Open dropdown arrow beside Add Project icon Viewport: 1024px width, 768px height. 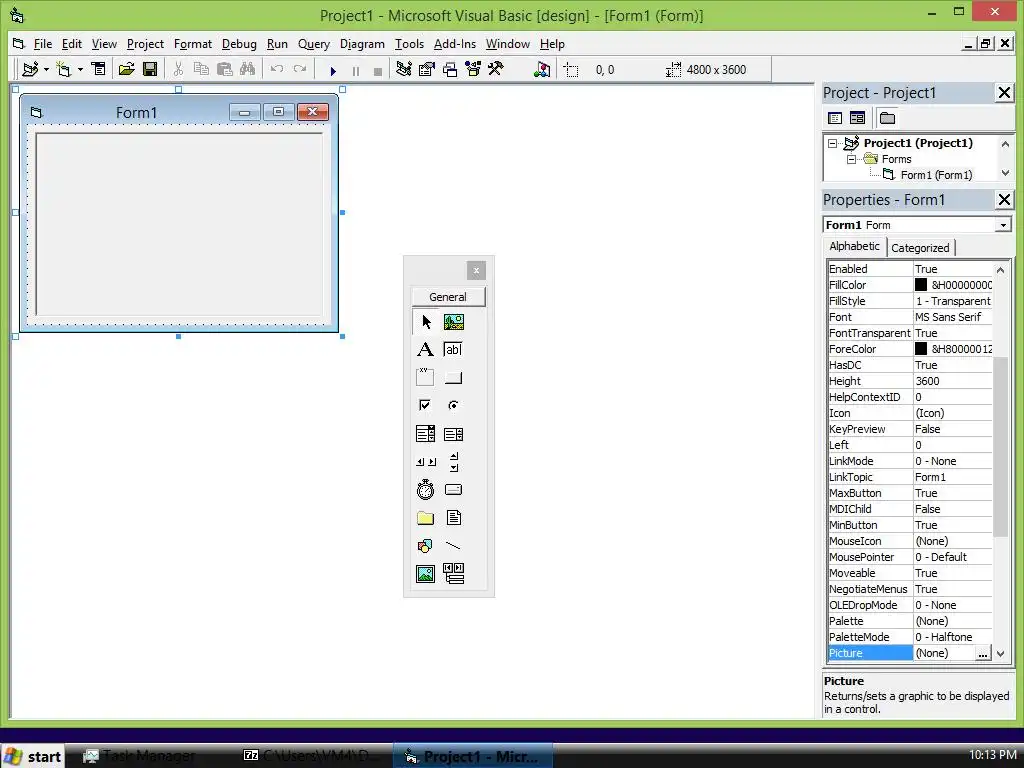46,69
